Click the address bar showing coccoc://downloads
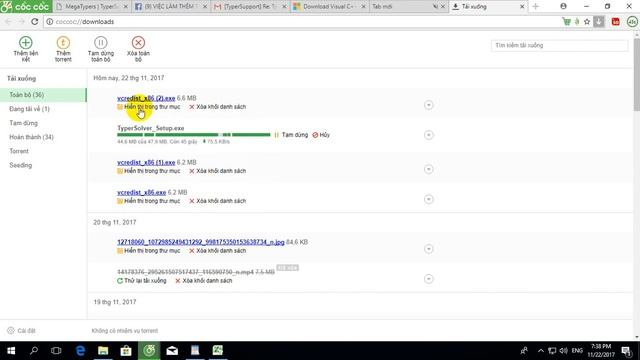 coord(302,22)
